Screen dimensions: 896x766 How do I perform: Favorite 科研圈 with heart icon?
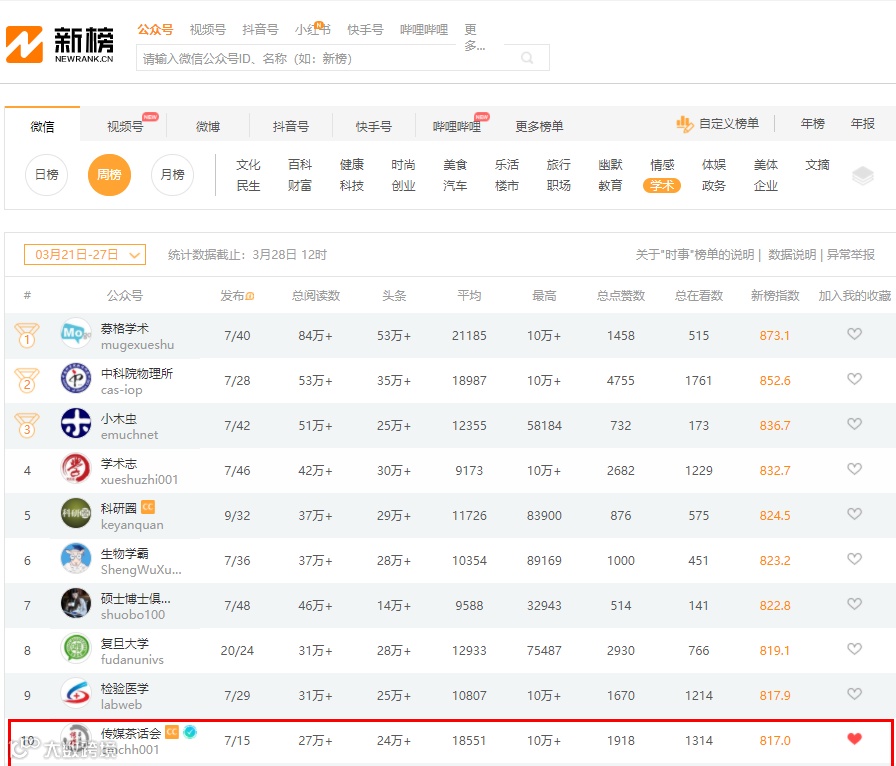[x=854, y=514]
